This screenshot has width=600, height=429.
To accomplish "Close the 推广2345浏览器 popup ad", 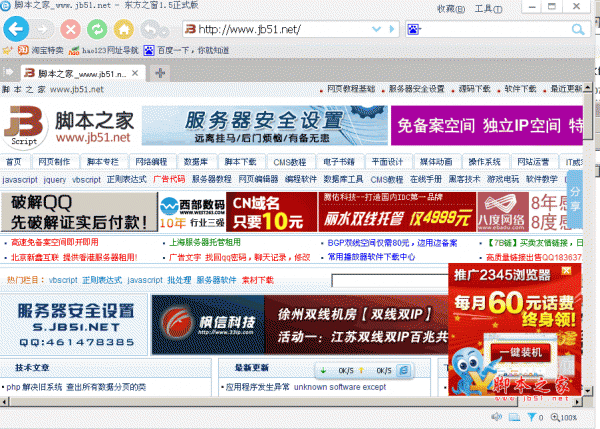I will click(x=566, y=271).
